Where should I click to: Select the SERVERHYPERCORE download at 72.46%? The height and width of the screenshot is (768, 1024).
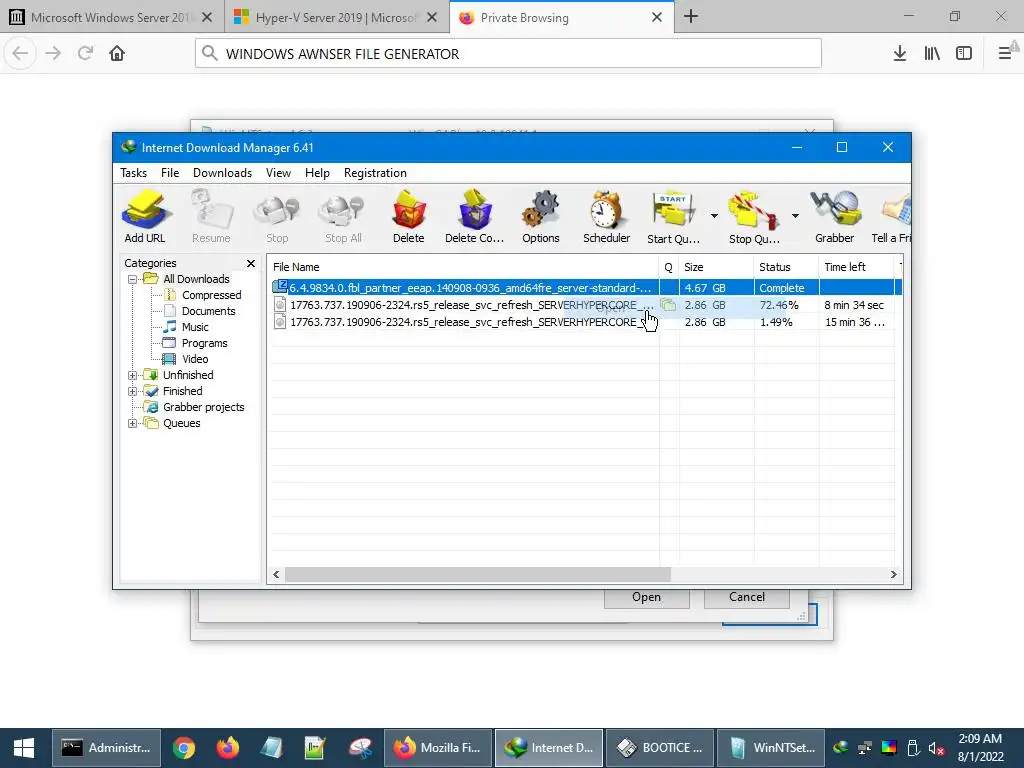pyautogui.click(x=586, y=305)
